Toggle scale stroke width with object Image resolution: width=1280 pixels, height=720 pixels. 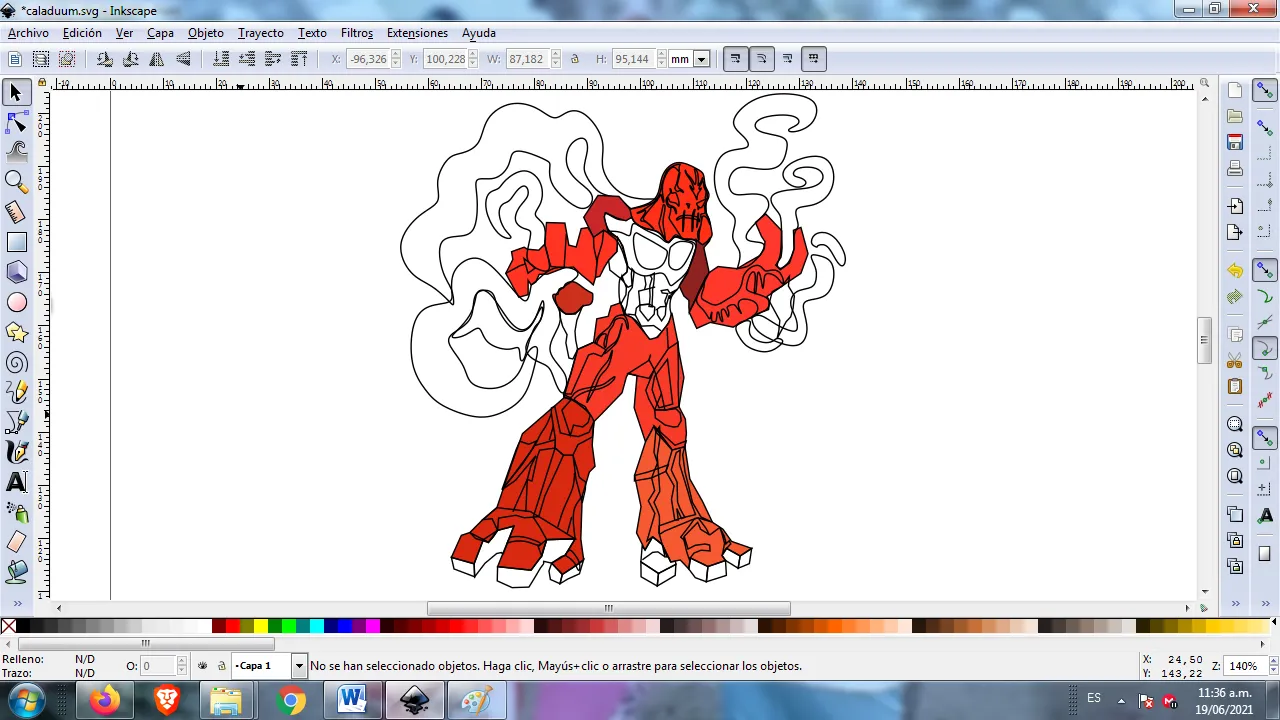point(735,59)
